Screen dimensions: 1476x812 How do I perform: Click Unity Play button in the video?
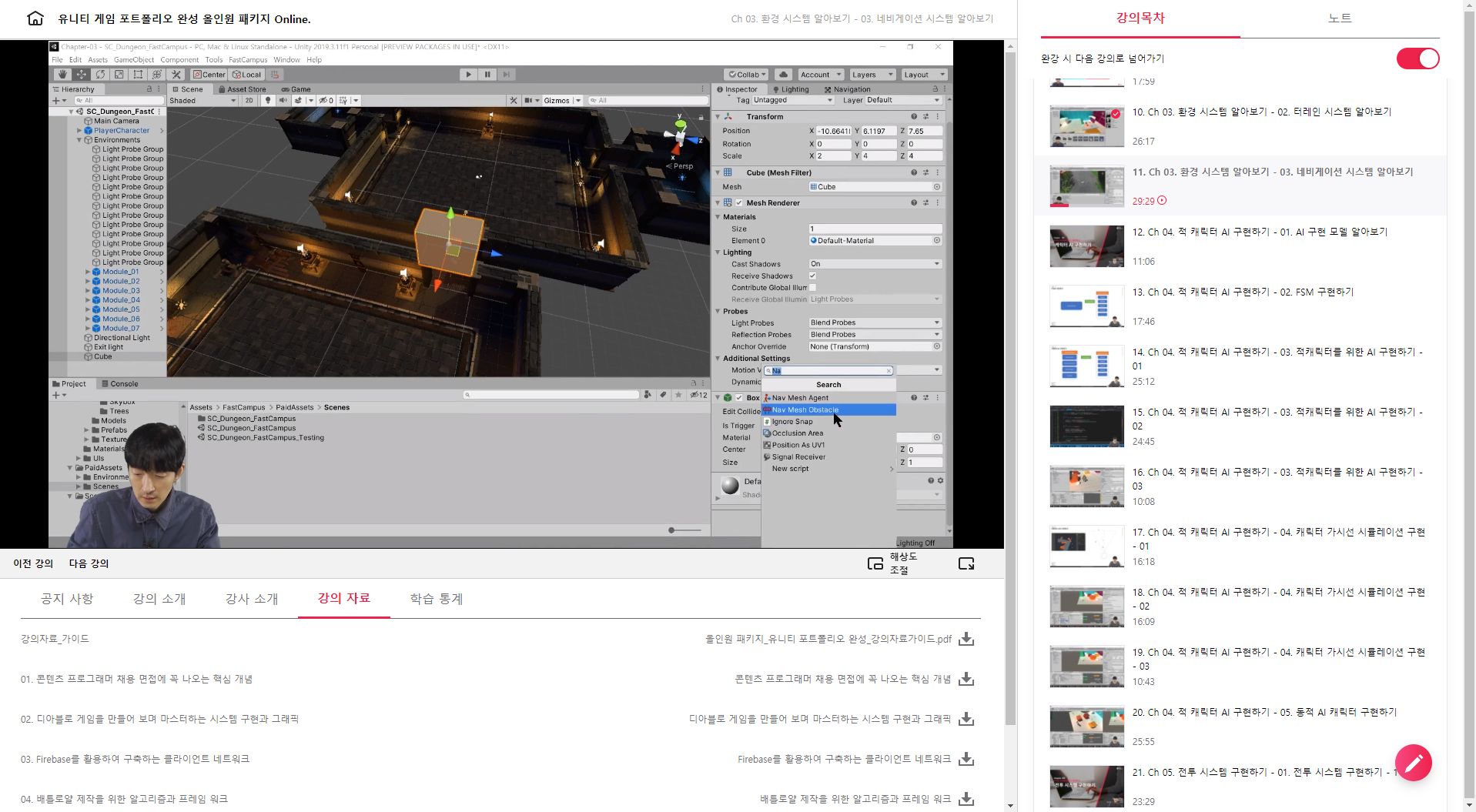468,75
